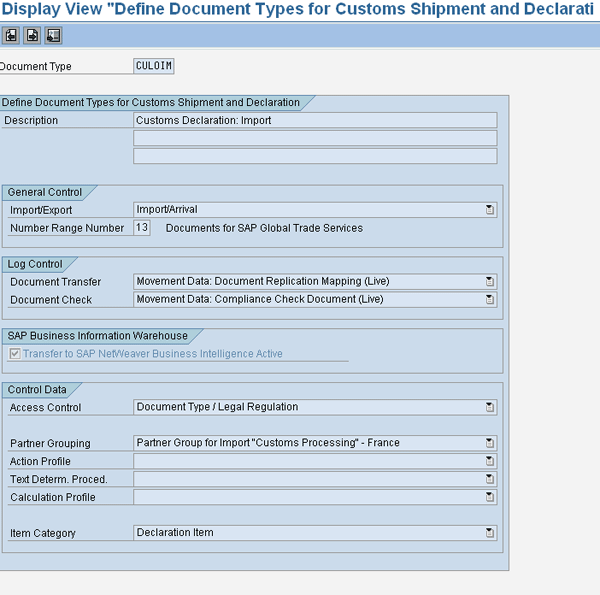Select the Number Range Number field
The height and width of the screenshot is (595, 600).
pos(141,228)
